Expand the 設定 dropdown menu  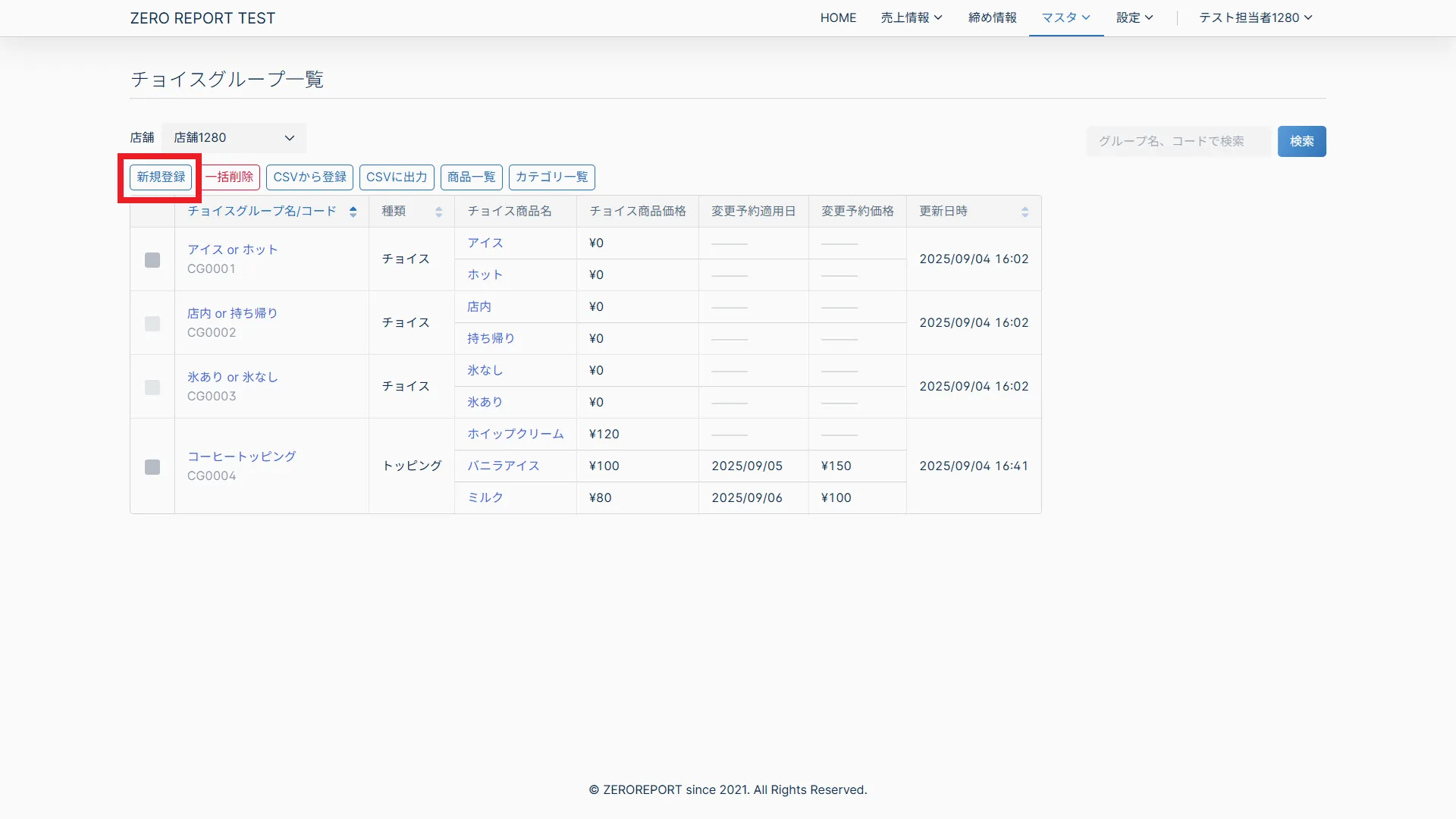tap(1134, 17)
